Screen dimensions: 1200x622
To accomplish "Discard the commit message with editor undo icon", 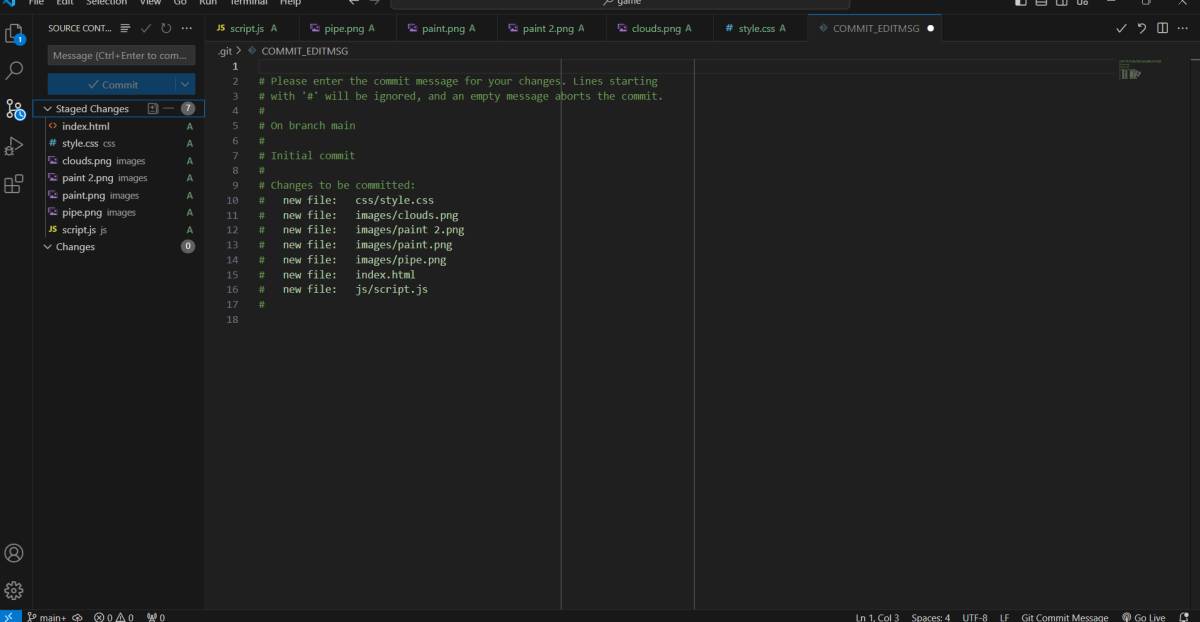I will 1142,28.
